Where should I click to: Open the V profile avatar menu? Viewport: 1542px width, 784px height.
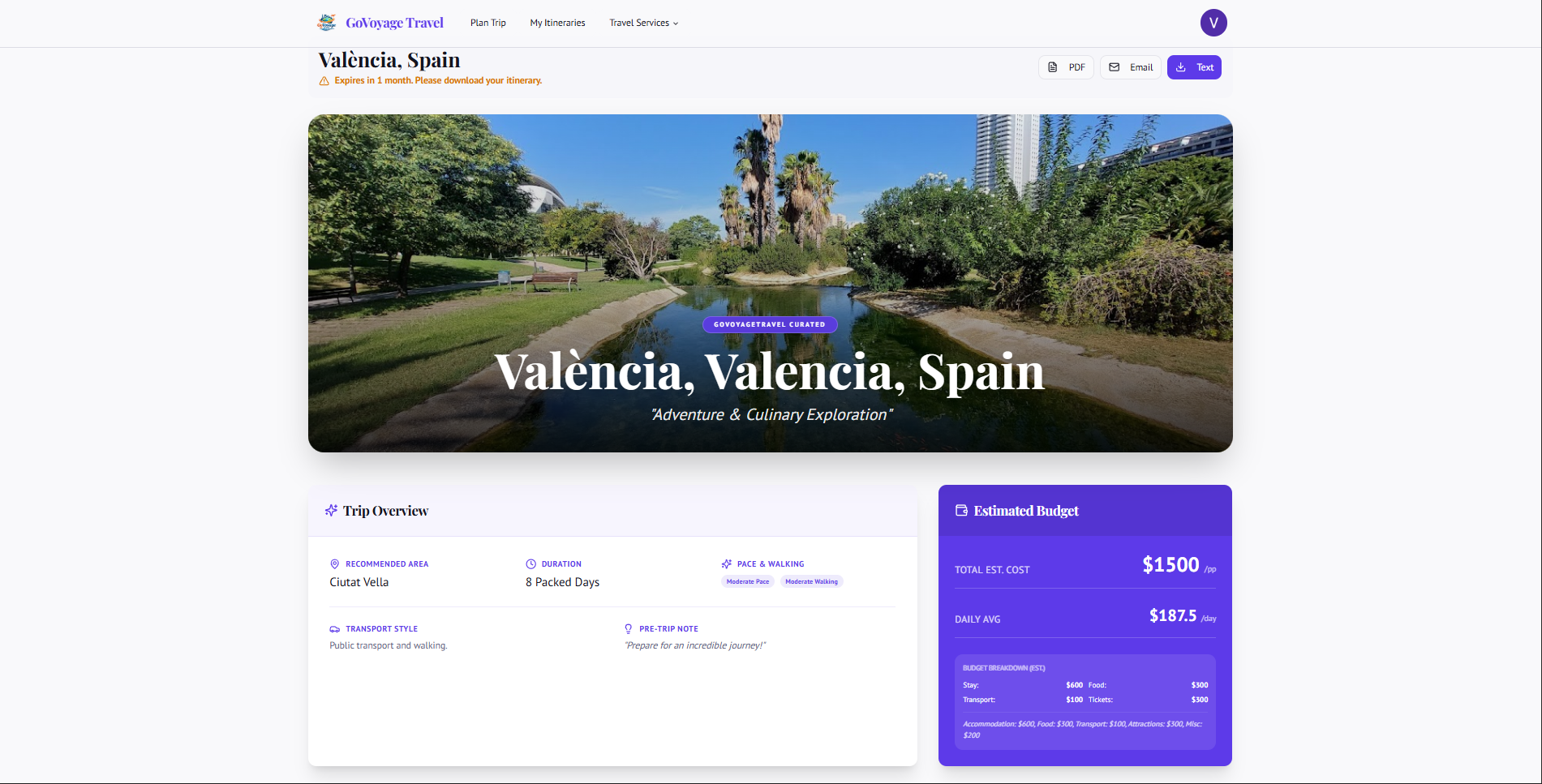(x=1213, y=22)
